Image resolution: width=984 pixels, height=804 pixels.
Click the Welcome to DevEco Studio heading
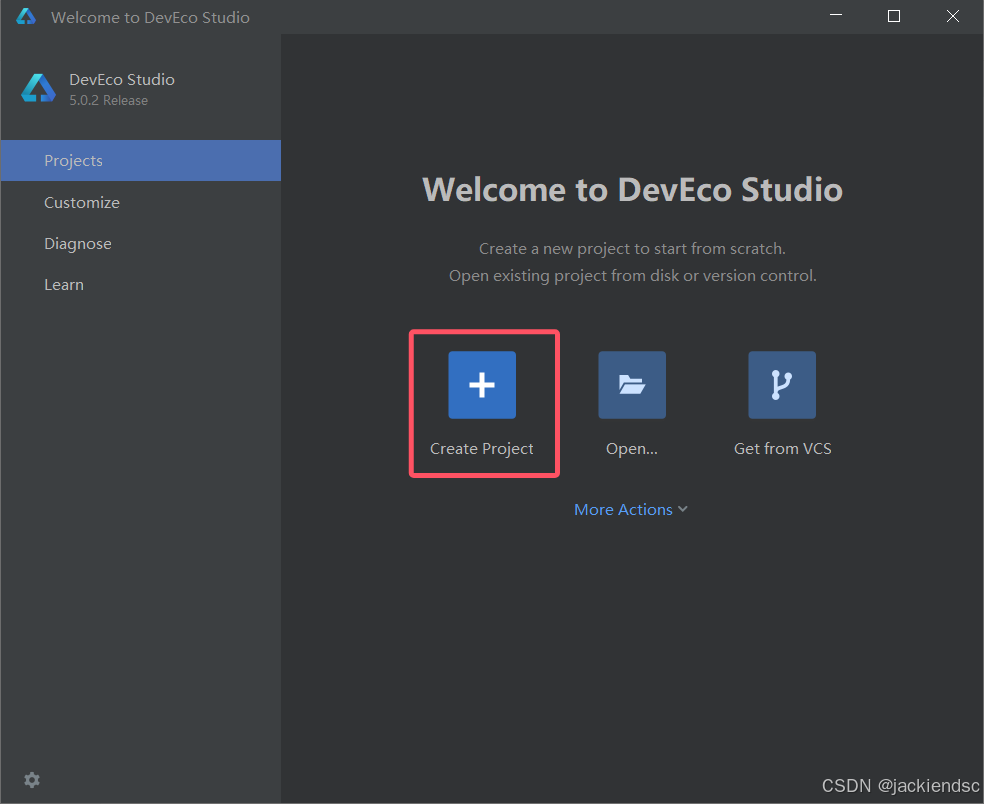click(633, 190)
